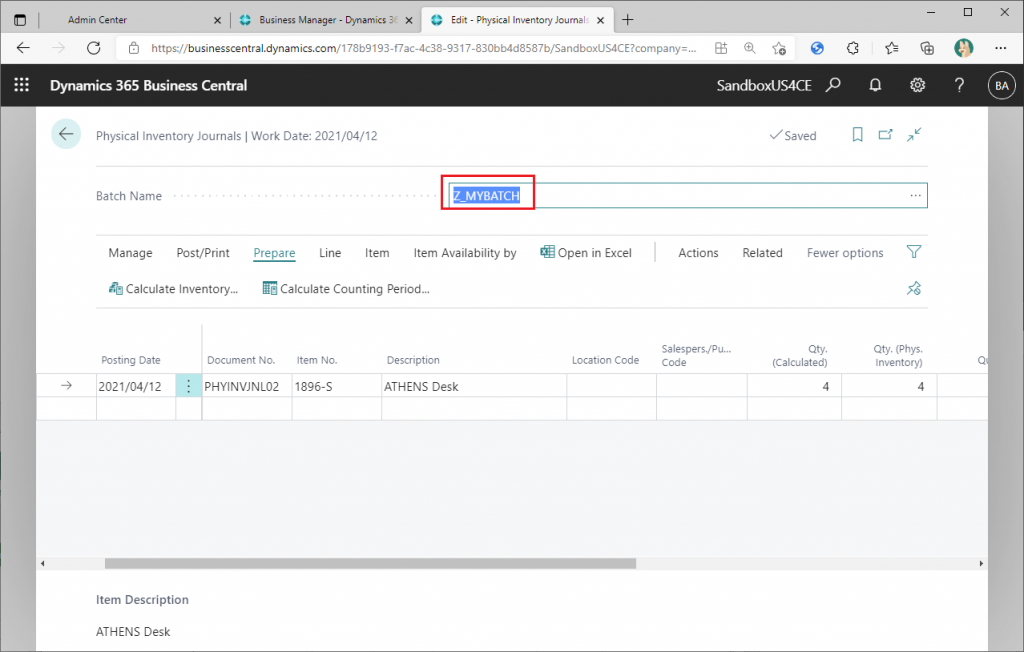The image size is (1024, 652).
Task: Click the Qty. (Calculated) column header
Action: tap(799, 355)
